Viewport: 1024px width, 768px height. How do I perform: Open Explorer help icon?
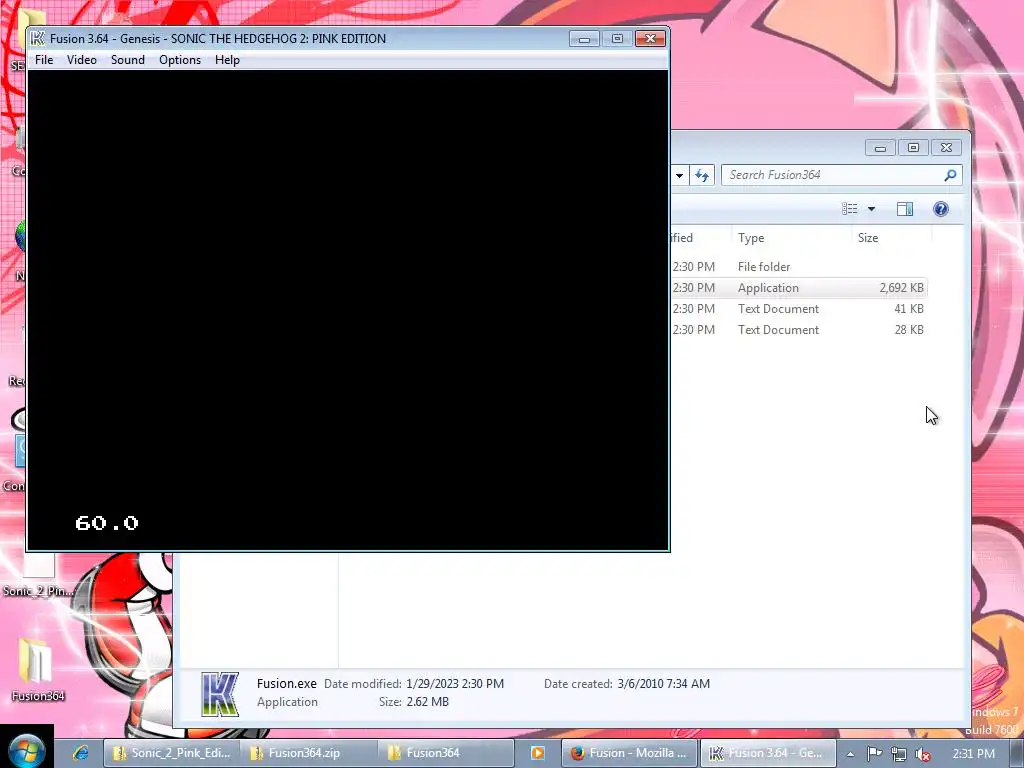(940, 209)
